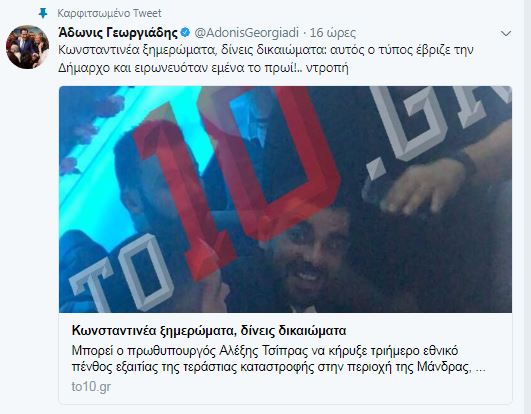The height and width of the screenshot is (414, 531).
Task: Select the 'Καρφιτσωμένο Tweet' label
Action: coord(109,13)
